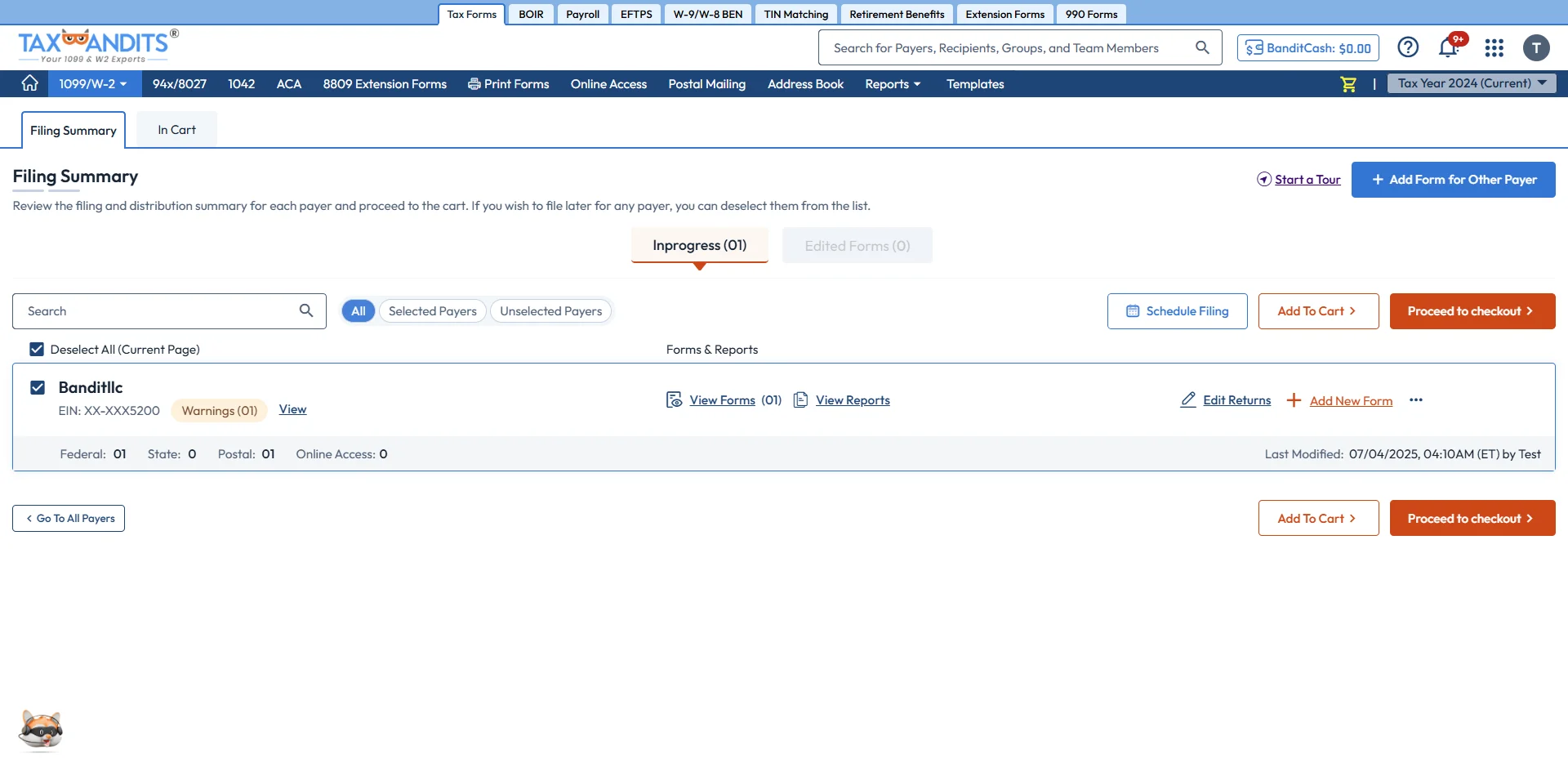Click Go To All Payers button

(x=69, y=518)
